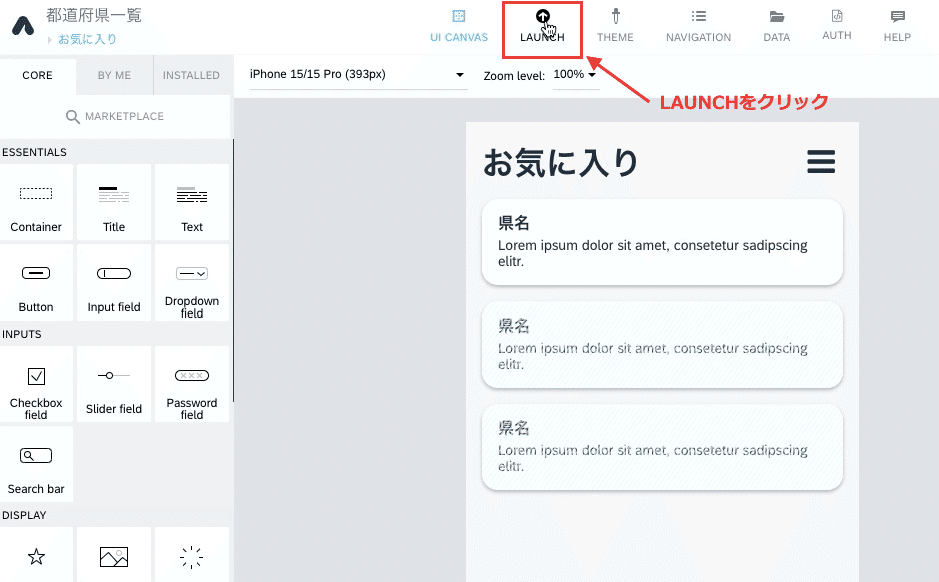Image resolution: width=939 pixels, height=582 pixels.
Task: Click the Zoom level label
Action: pos(514,76)
